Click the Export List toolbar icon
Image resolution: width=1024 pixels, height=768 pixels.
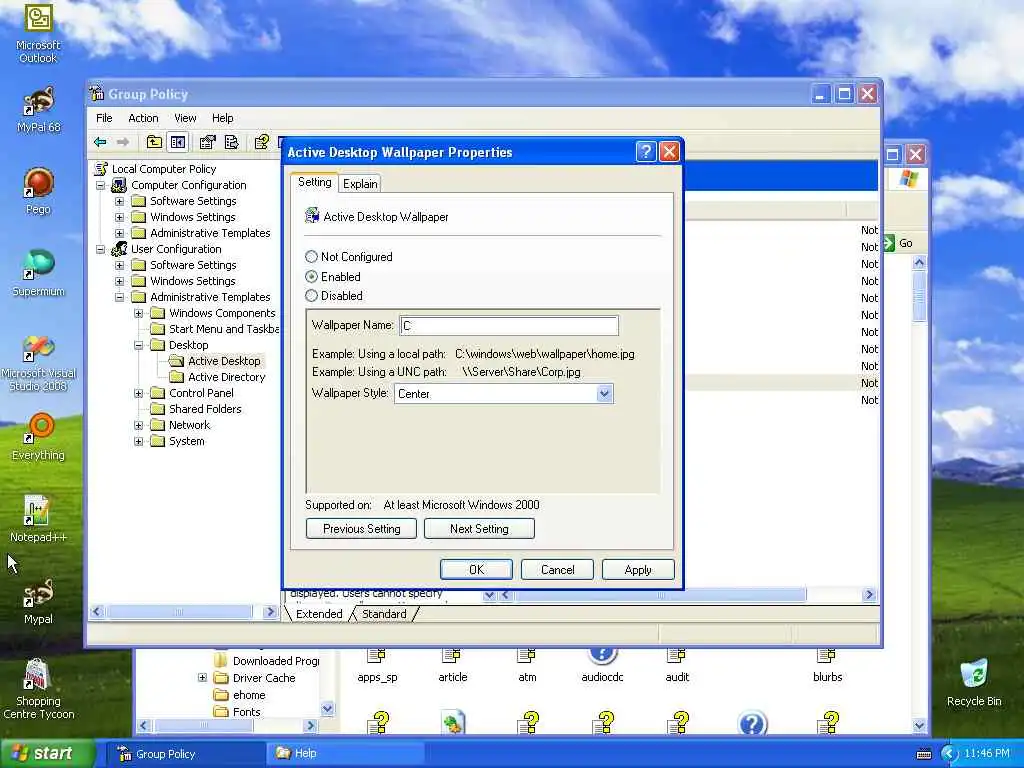(231, 142)
